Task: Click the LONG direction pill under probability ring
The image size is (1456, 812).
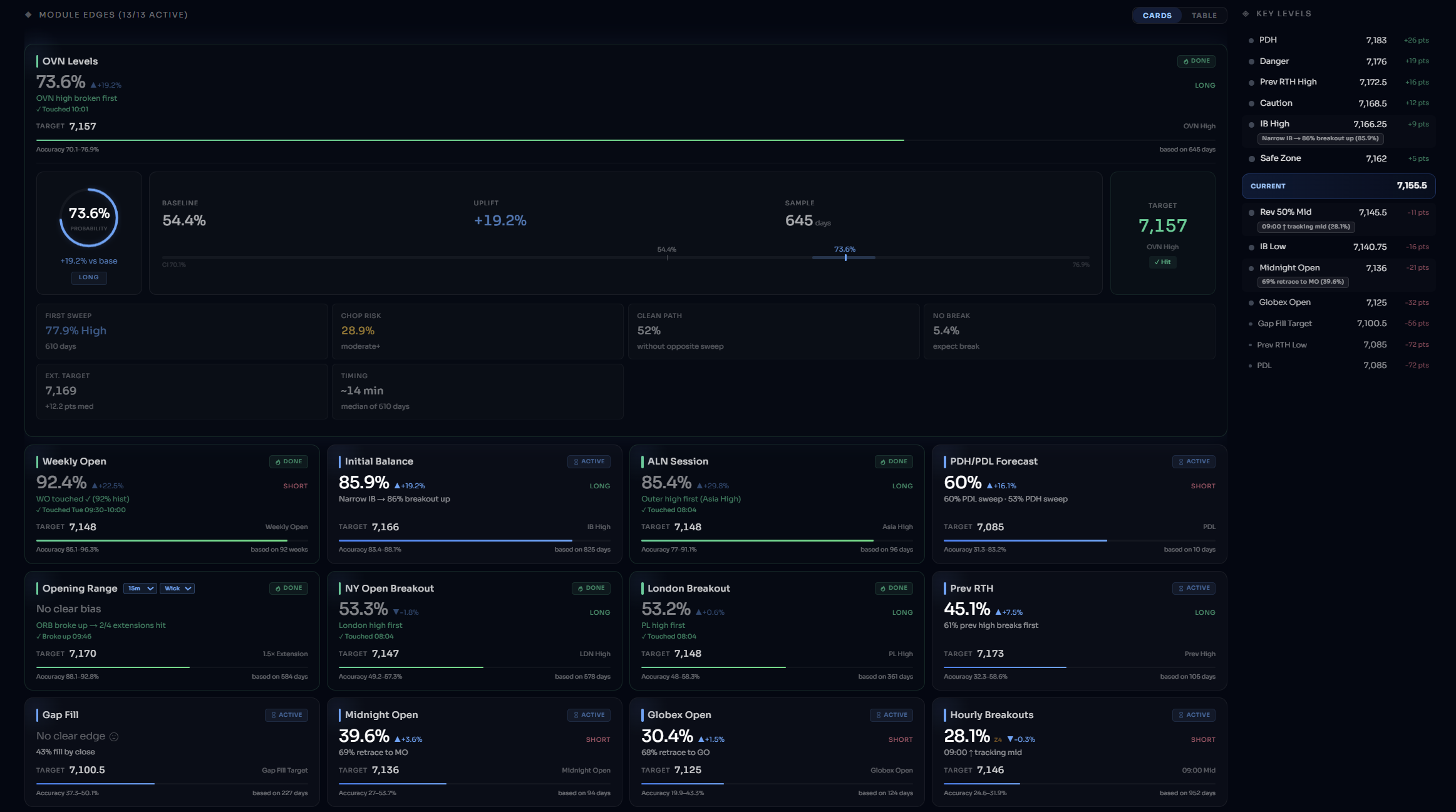Action: click(89, 277)
